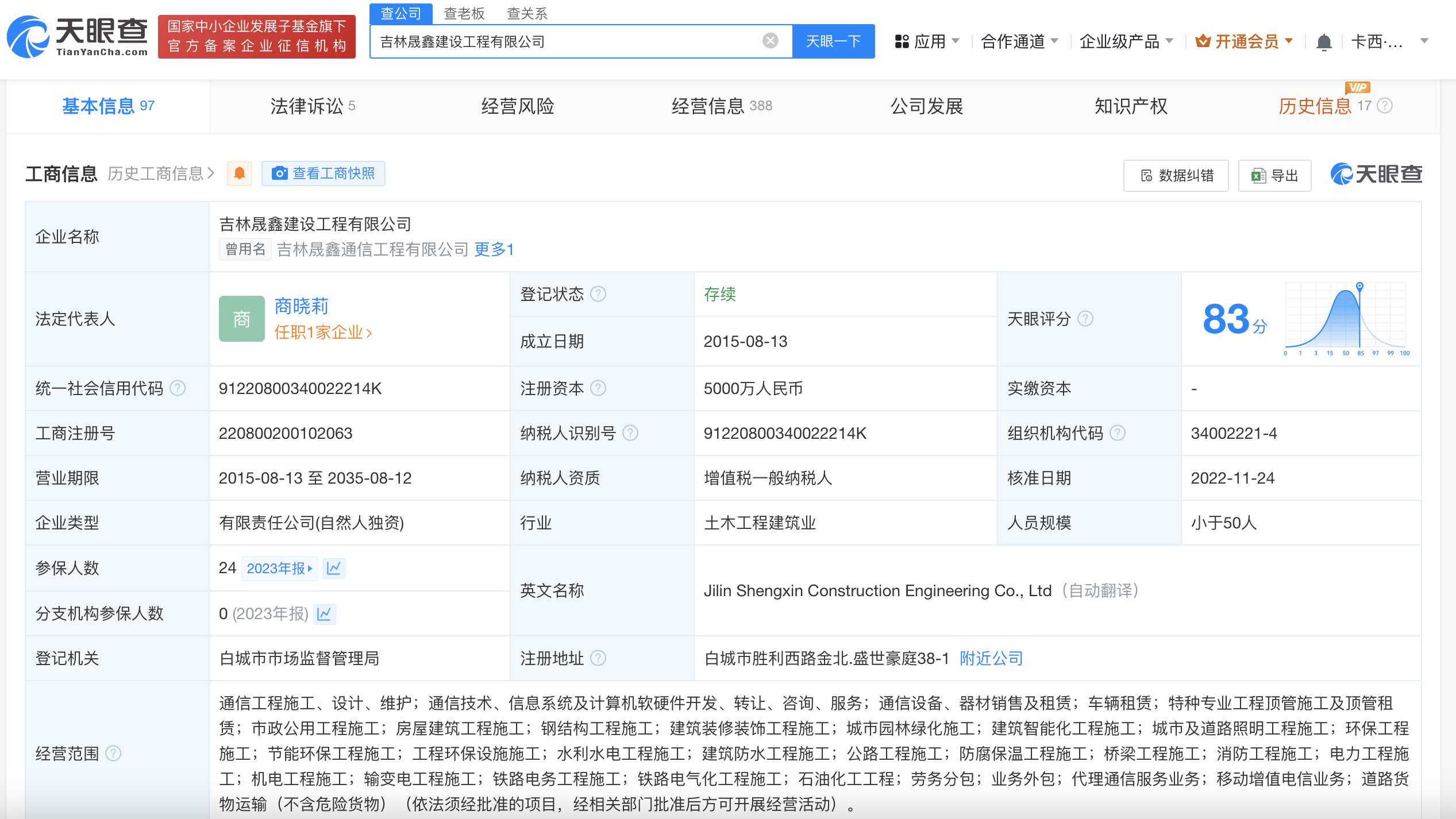The width and height of the screenshot is (1456, 819).
Task: Open trend chart icon for 参保人数
Action: point(334,568)
